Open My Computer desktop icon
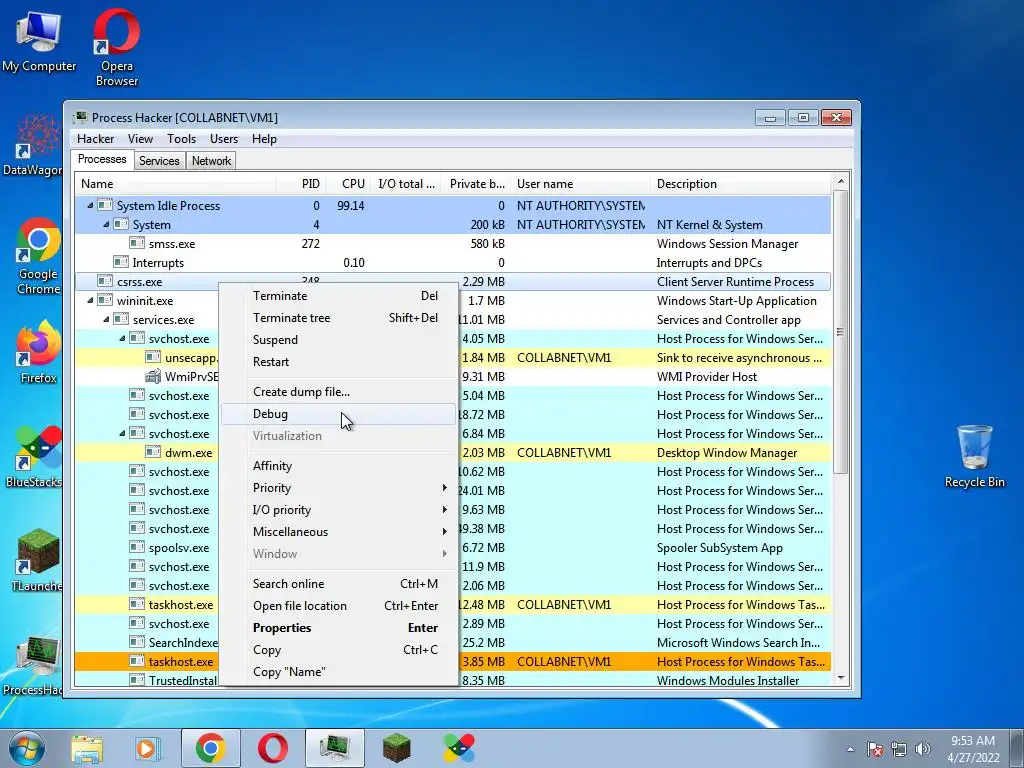This screenshot has height=768, width=1024. tap(39, 40)
